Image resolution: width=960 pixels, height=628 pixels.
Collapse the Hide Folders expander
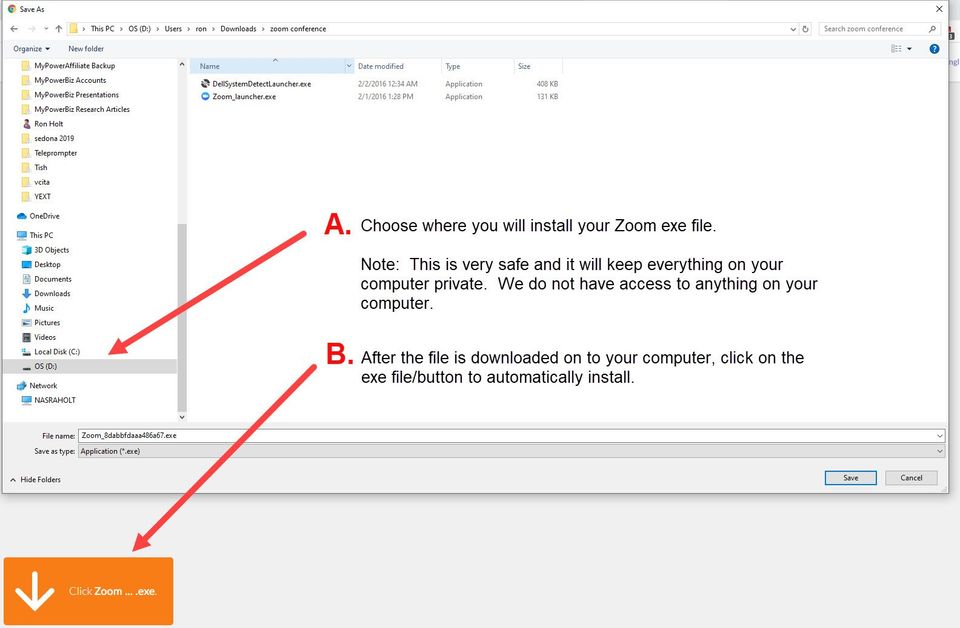click(x=36, y=480)
